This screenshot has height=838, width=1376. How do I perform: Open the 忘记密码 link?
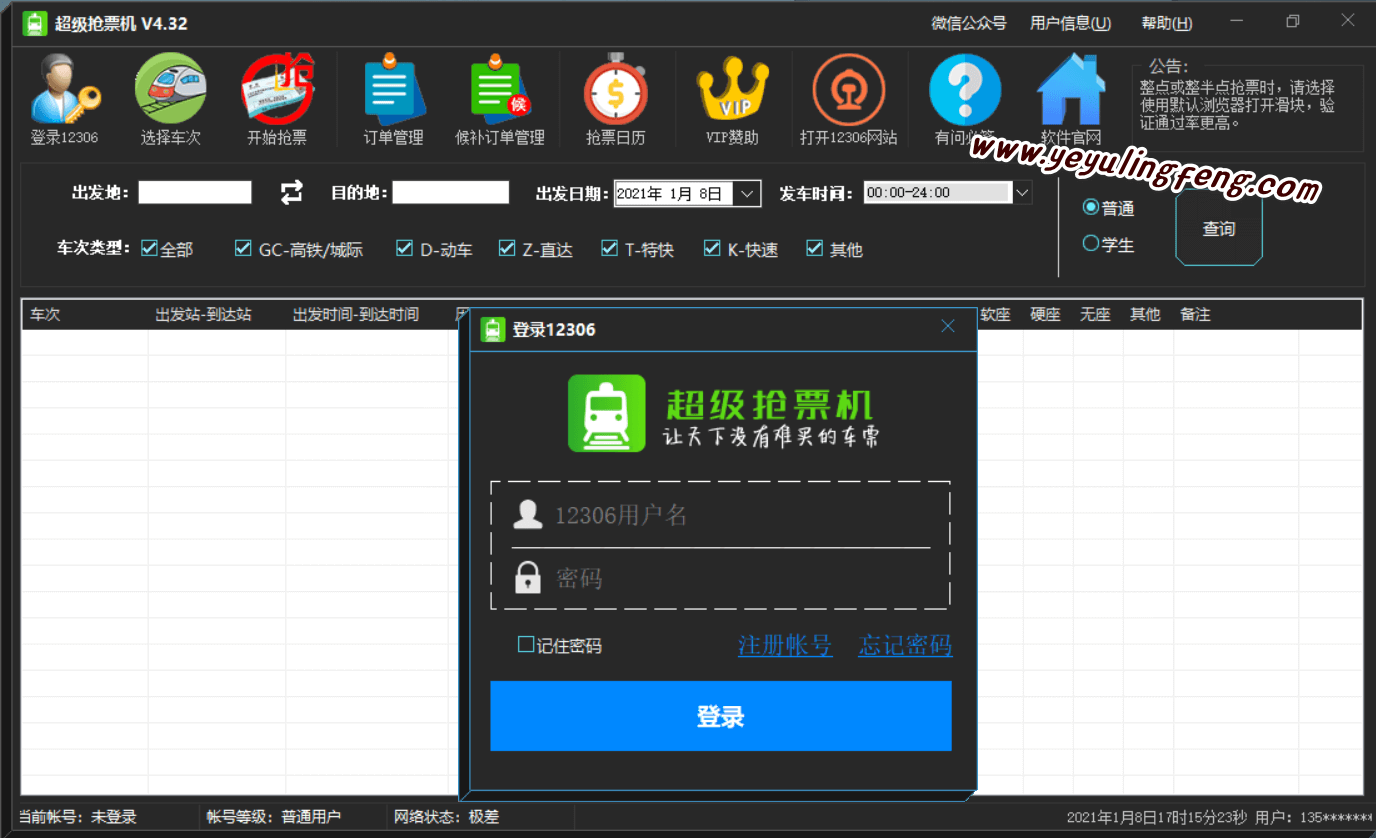point(905,645)
